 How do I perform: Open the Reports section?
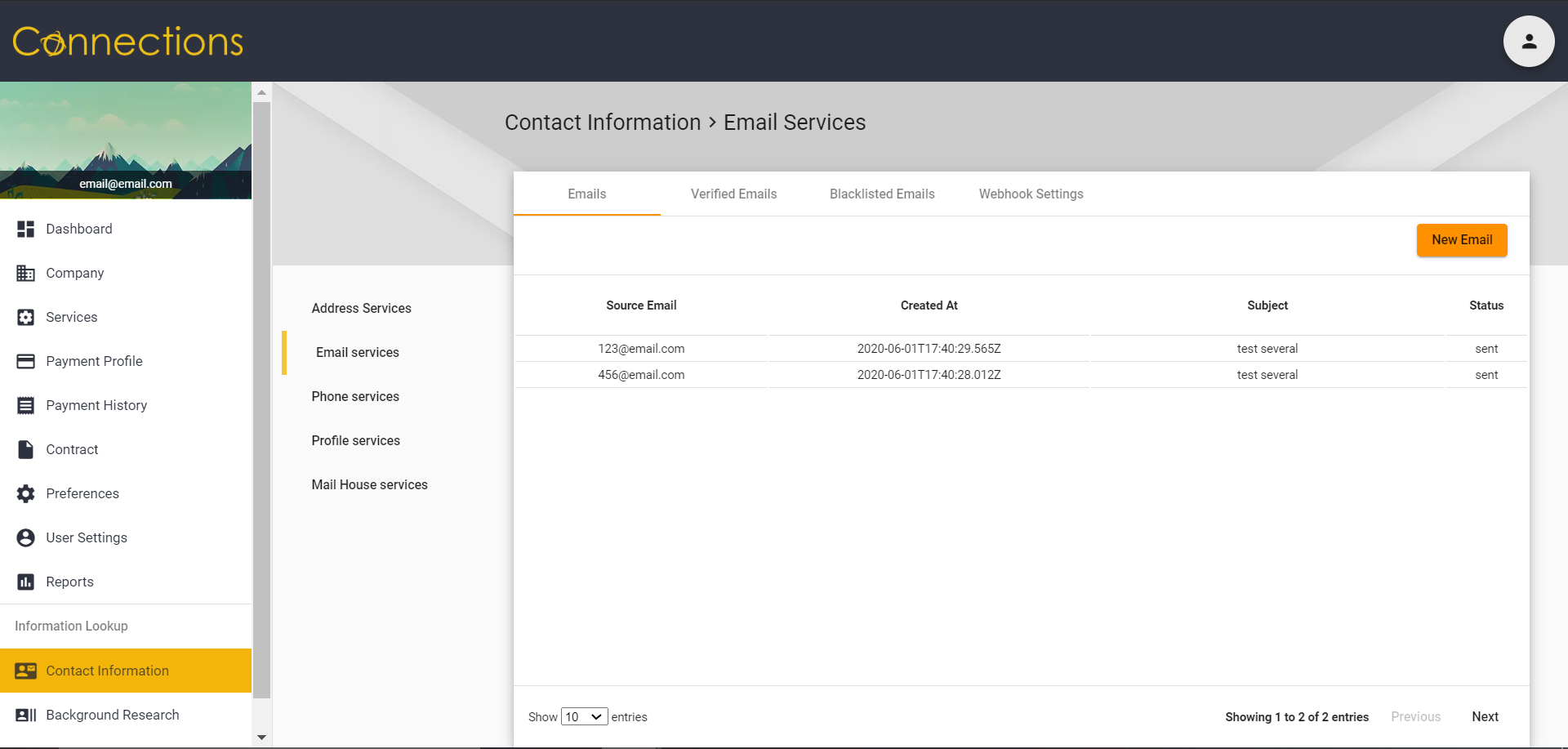point(126,582)
